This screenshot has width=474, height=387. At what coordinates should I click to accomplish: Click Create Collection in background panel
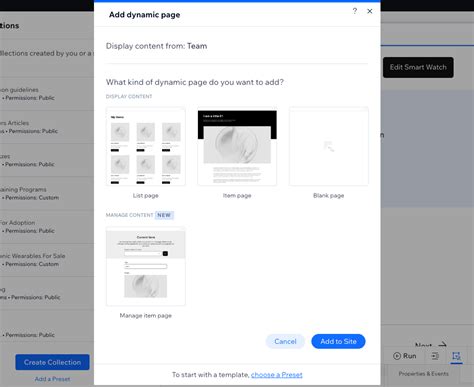click(52, 362)
